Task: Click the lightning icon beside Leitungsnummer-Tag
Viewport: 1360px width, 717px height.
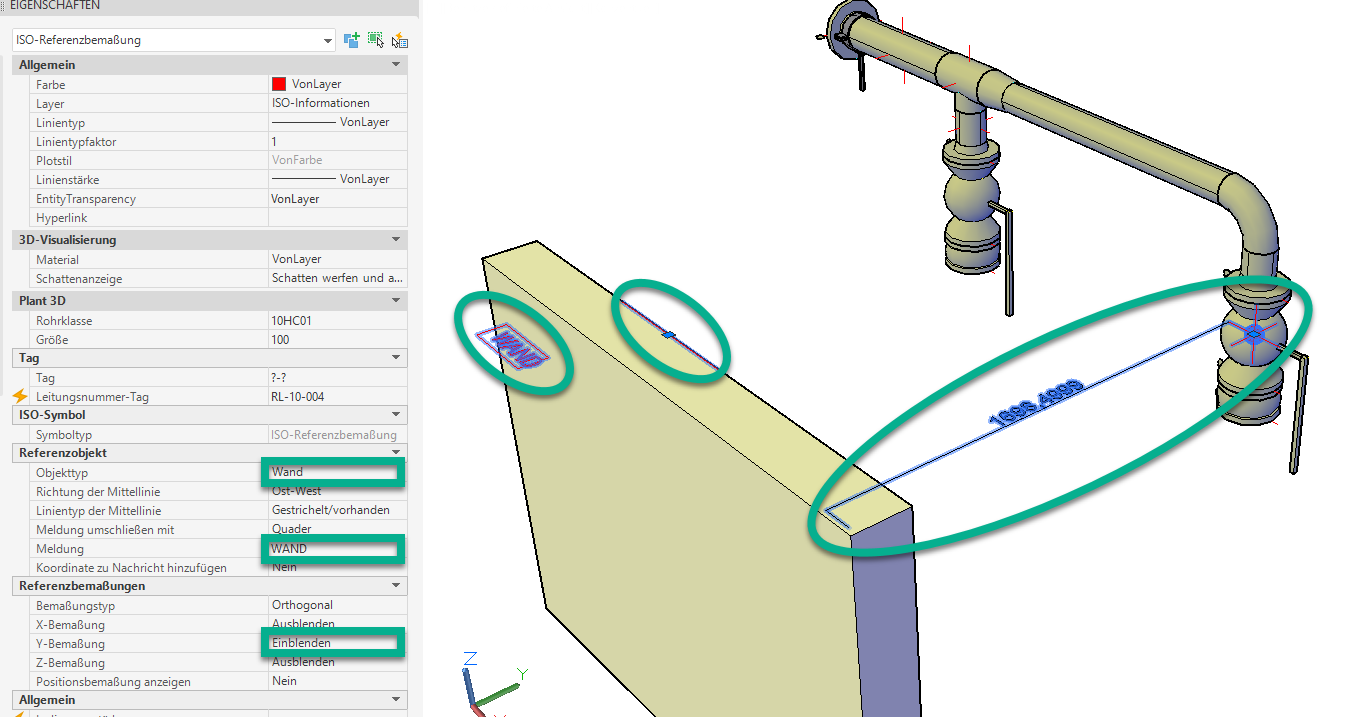Action: coord(21,397)
